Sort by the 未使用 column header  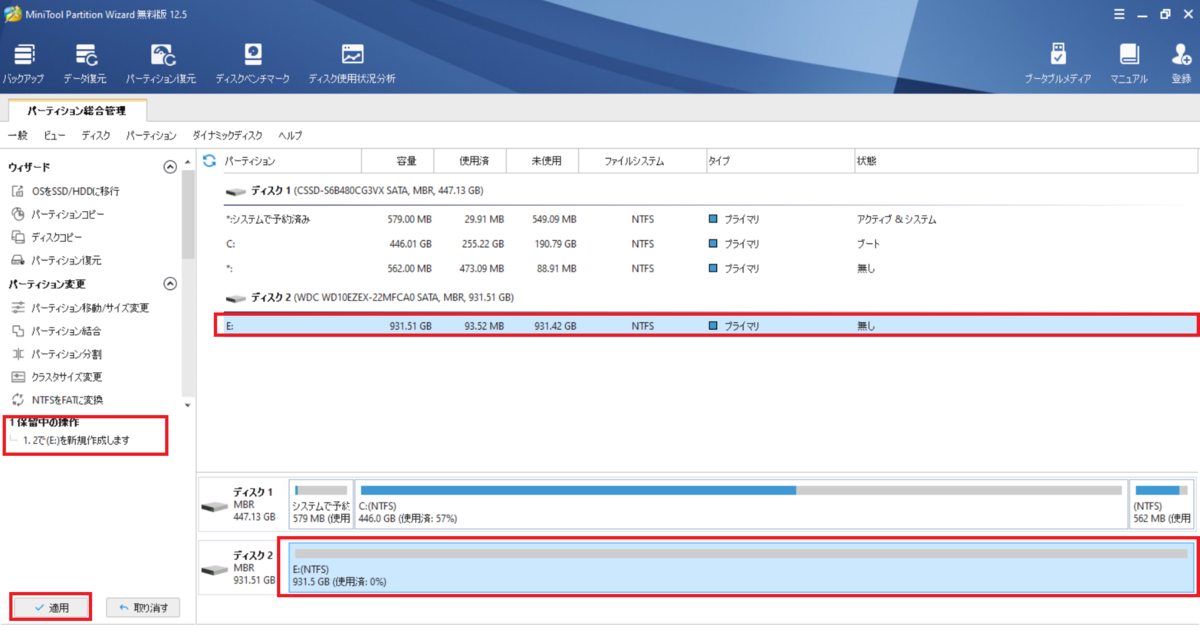pyautogui.click(x=542, y=160)
